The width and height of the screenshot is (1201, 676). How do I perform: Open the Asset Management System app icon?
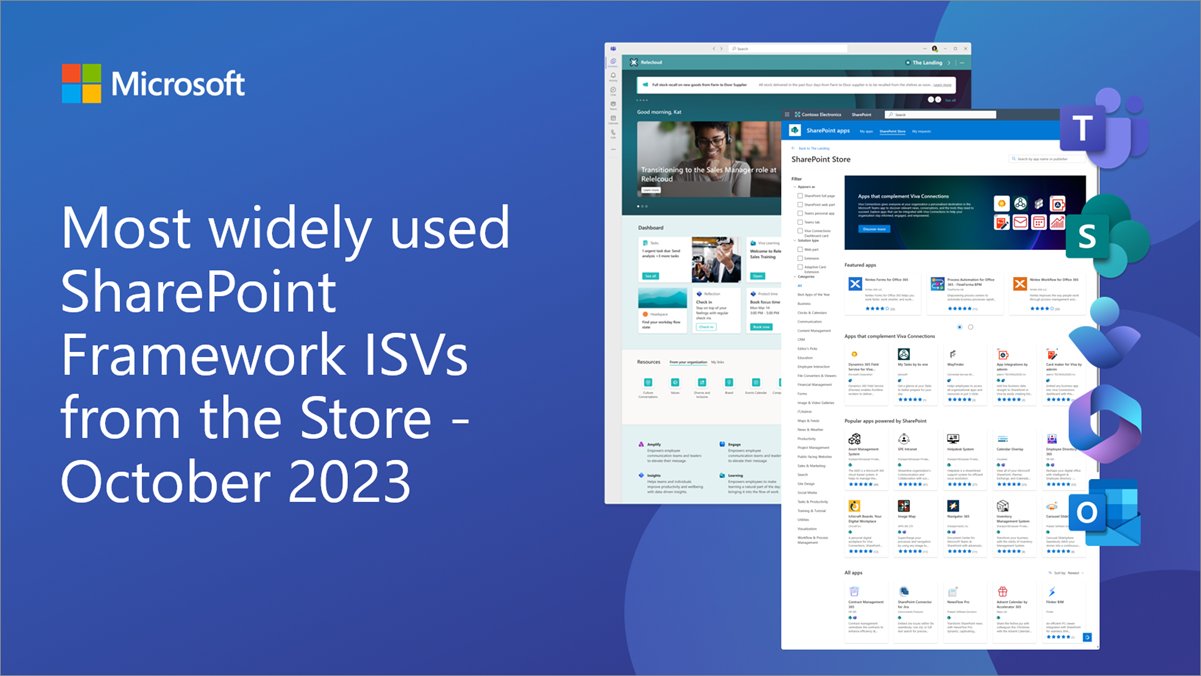pos(854,437)
